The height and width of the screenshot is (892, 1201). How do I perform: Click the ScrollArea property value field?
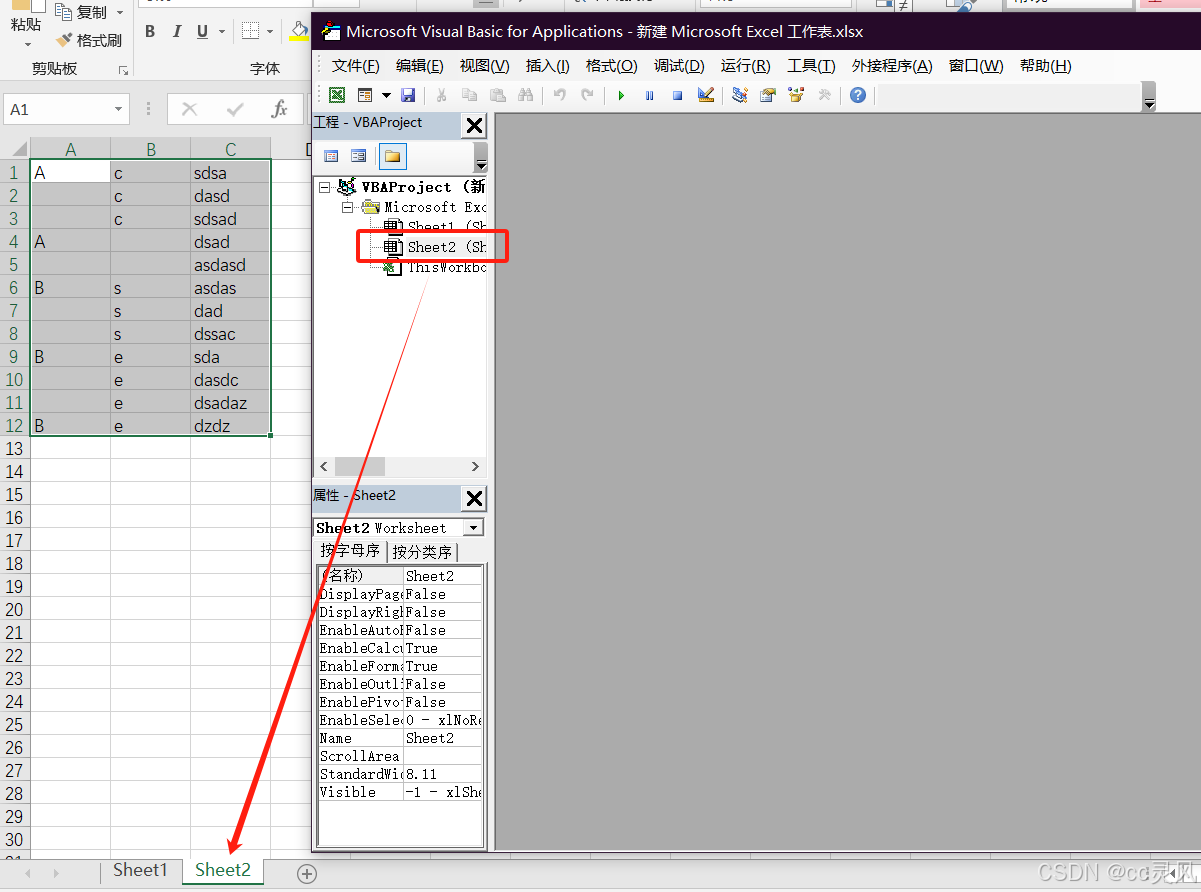pos(443,756)
